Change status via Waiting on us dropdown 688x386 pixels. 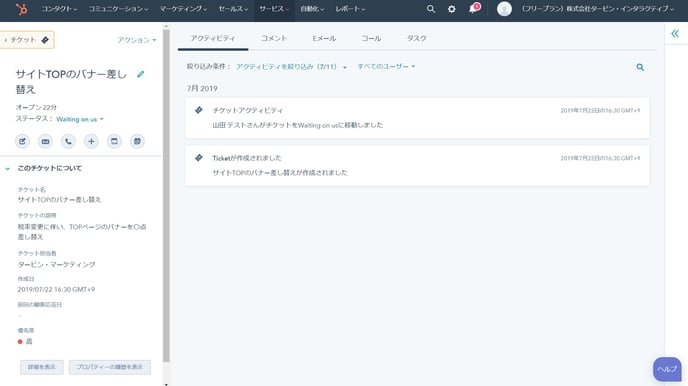click(x=80, y=119)
